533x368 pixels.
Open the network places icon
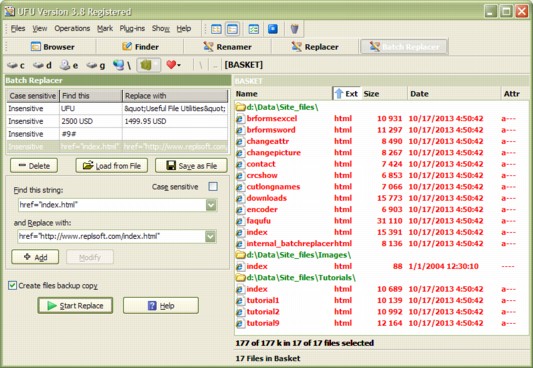click(122, 65)
